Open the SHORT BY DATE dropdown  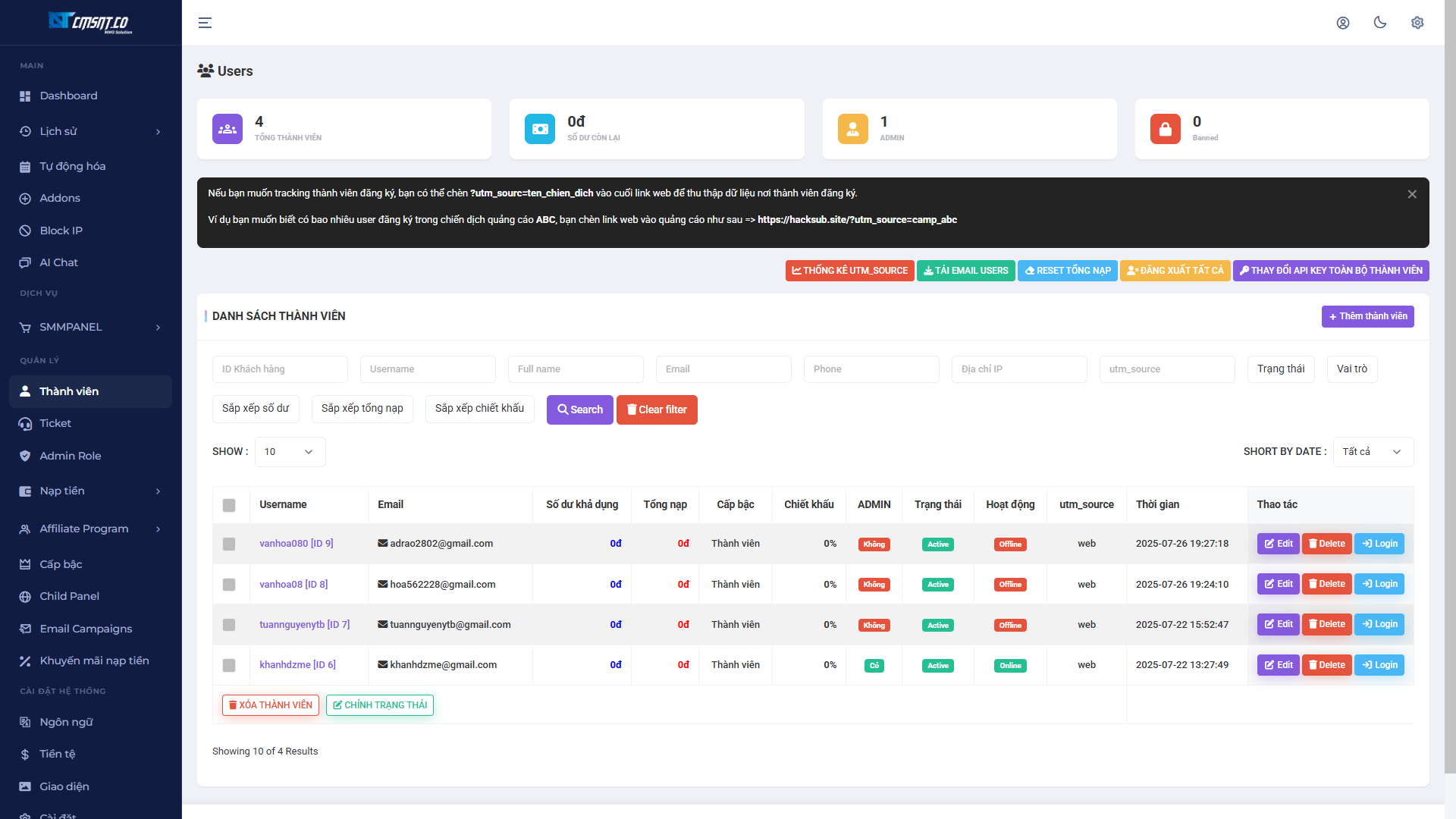click(x=1373, y=452)
